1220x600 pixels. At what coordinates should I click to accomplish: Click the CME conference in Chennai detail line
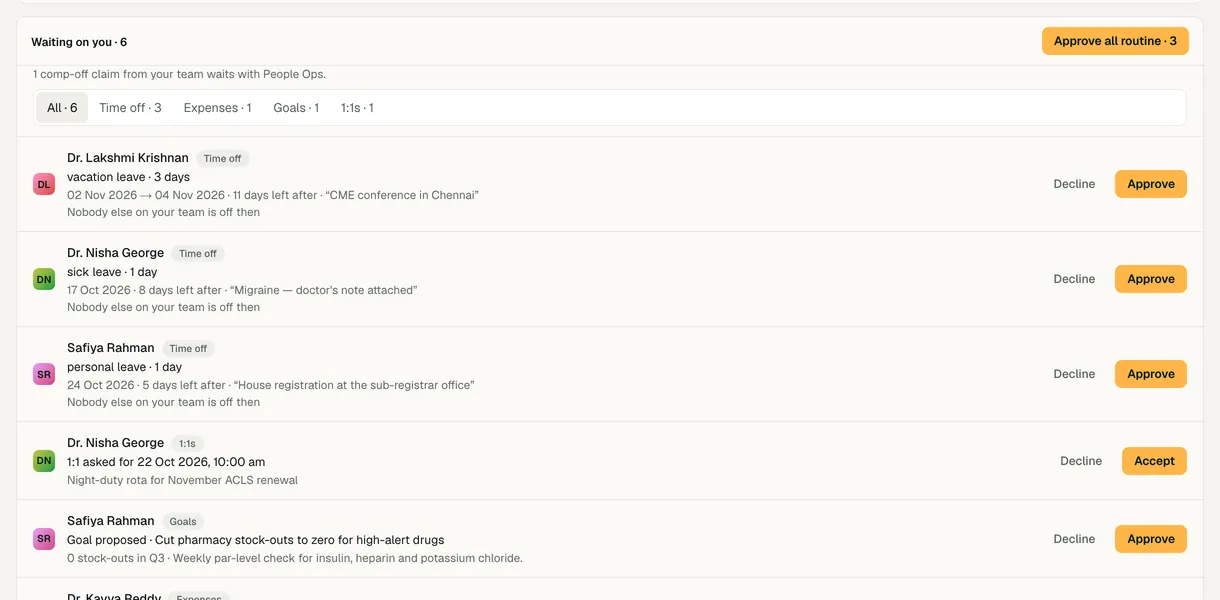click(x=273, y=195)
